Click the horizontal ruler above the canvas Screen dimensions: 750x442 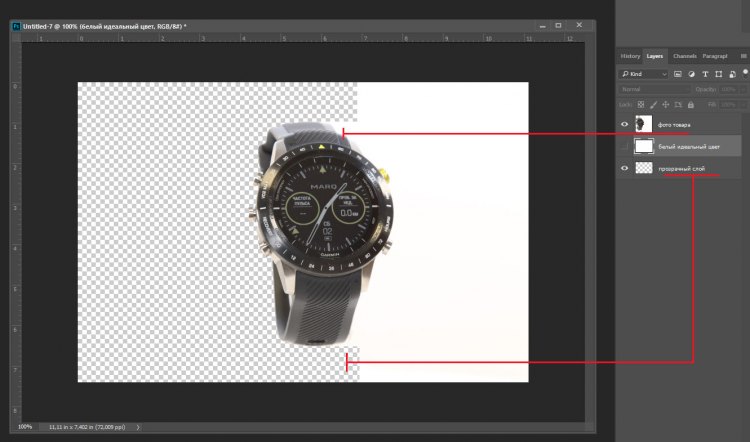tap(303, 38)
